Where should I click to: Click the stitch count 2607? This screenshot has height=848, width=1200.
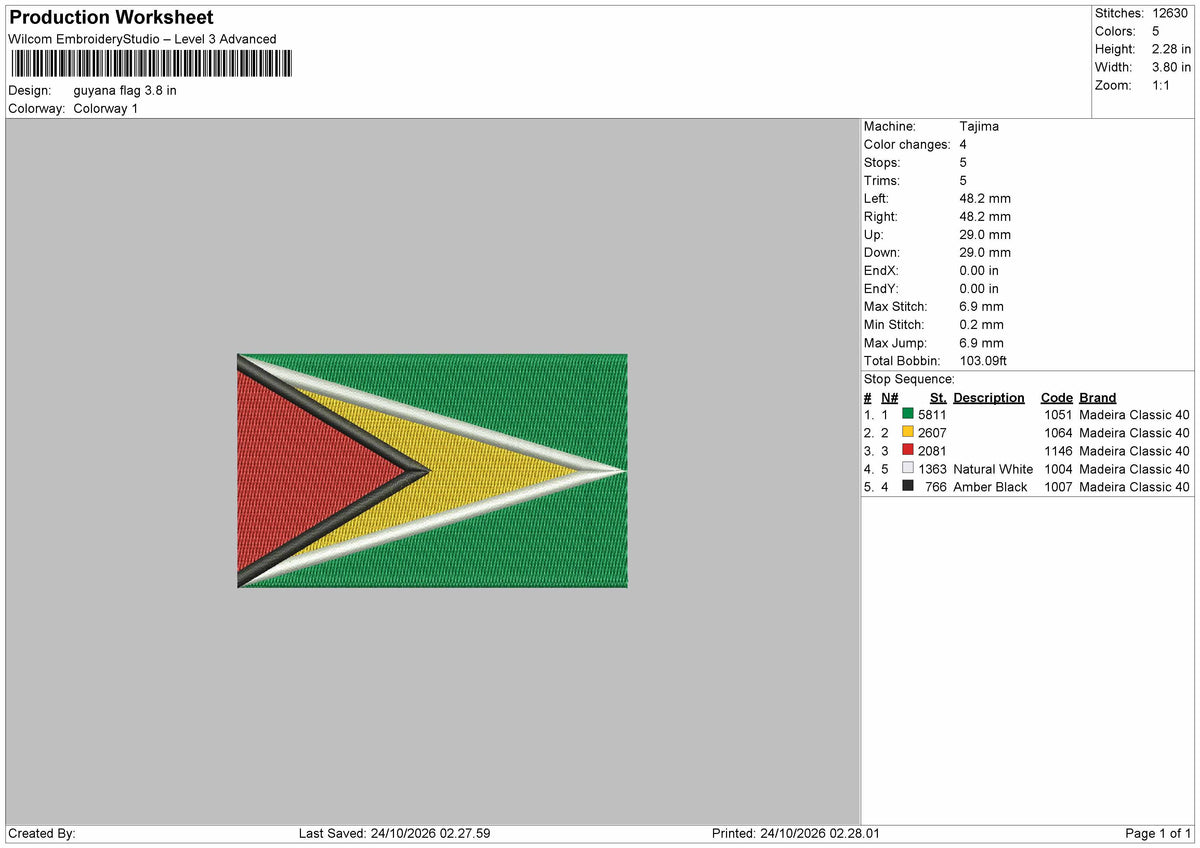pos(932,432)
